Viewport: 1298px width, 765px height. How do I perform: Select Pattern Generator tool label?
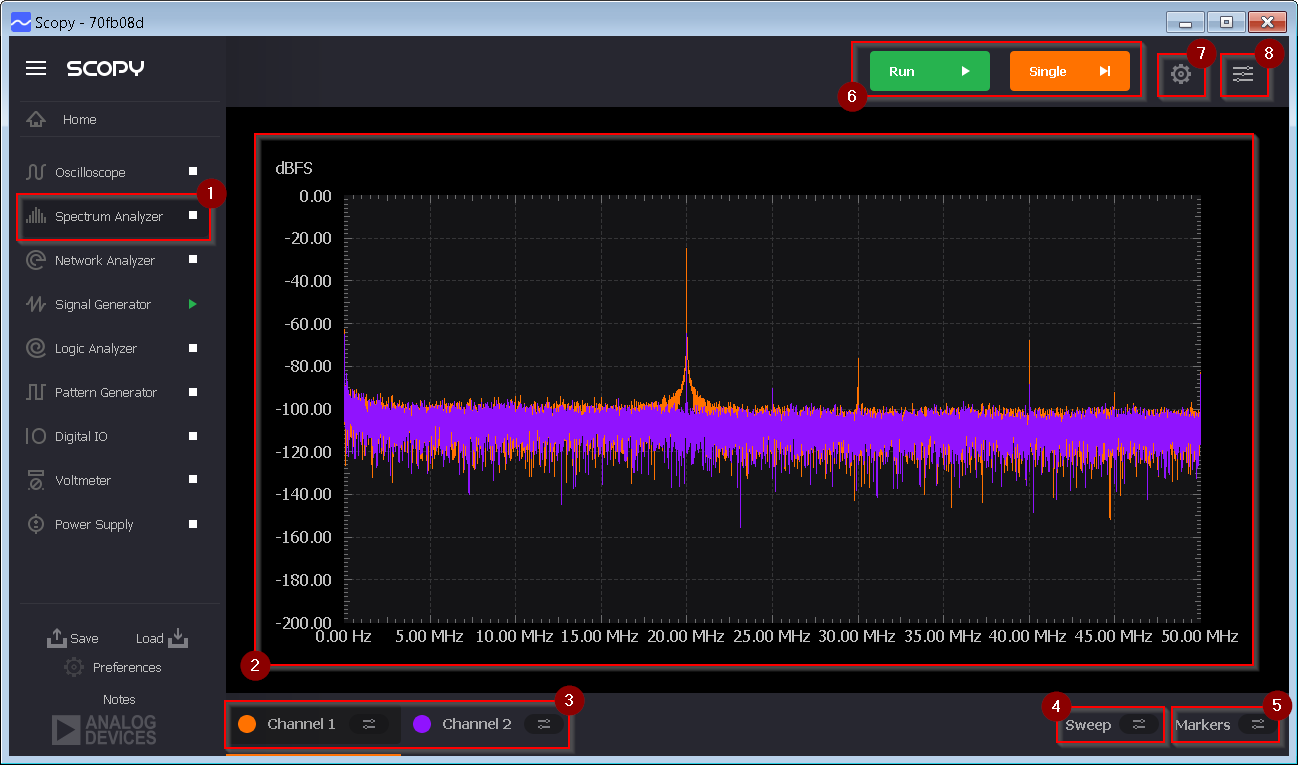106,393
